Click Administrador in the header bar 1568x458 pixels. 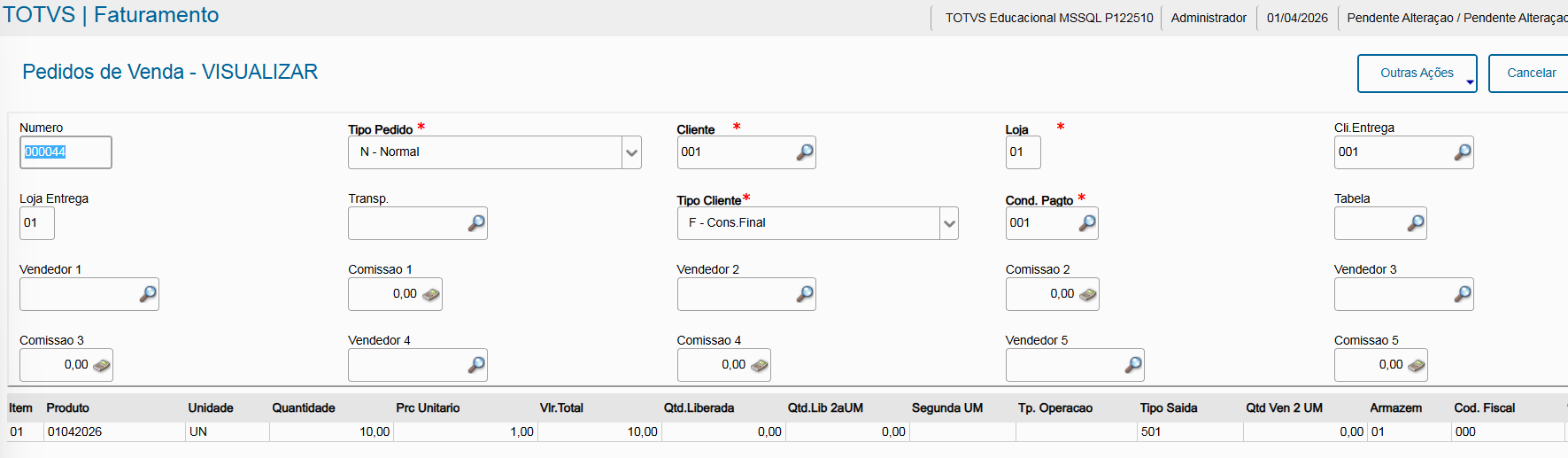[1209, 18]
